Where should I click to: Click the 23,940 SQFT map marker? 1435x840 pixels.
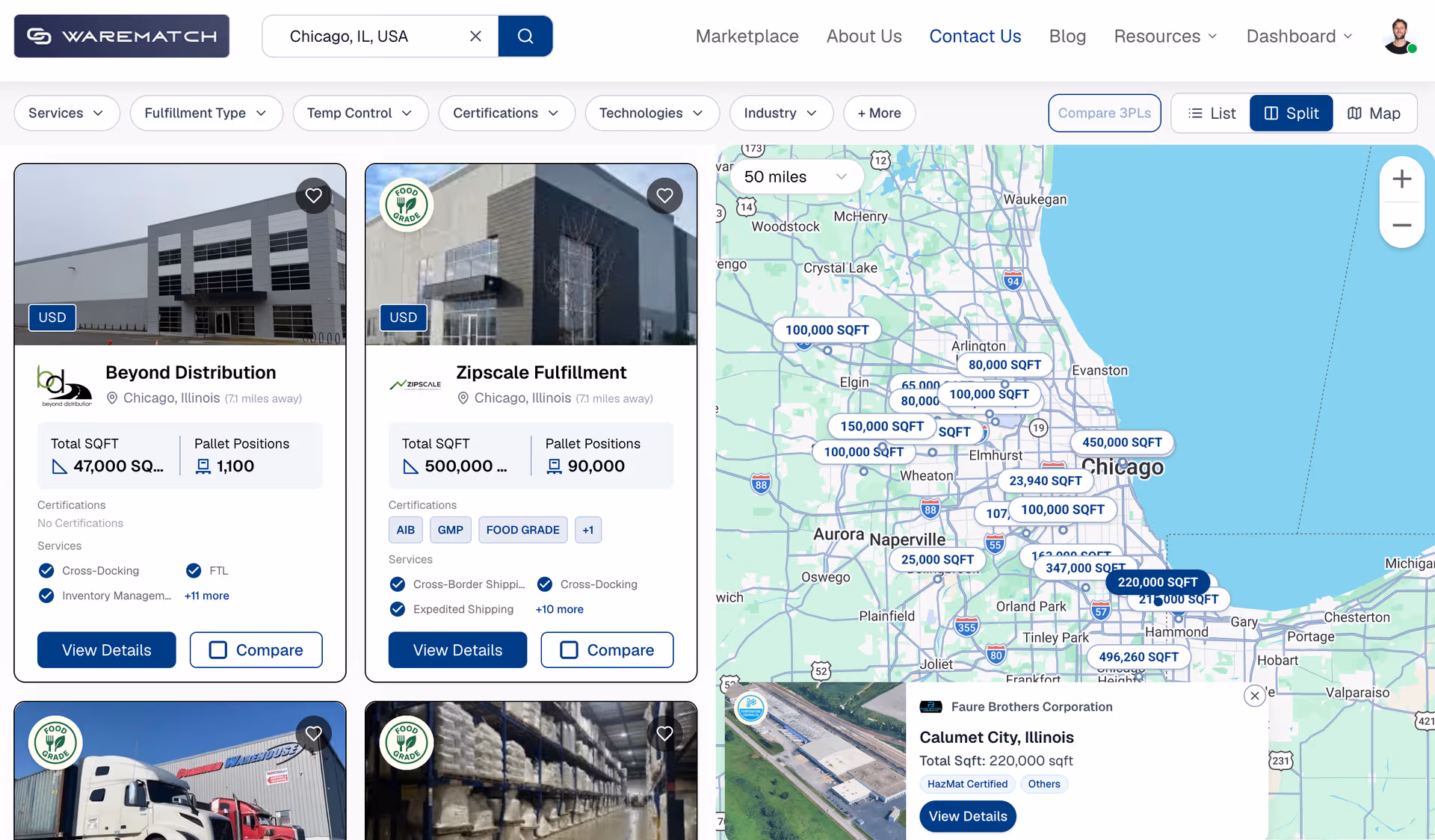pyautogui.click(x=1046, y=481)
